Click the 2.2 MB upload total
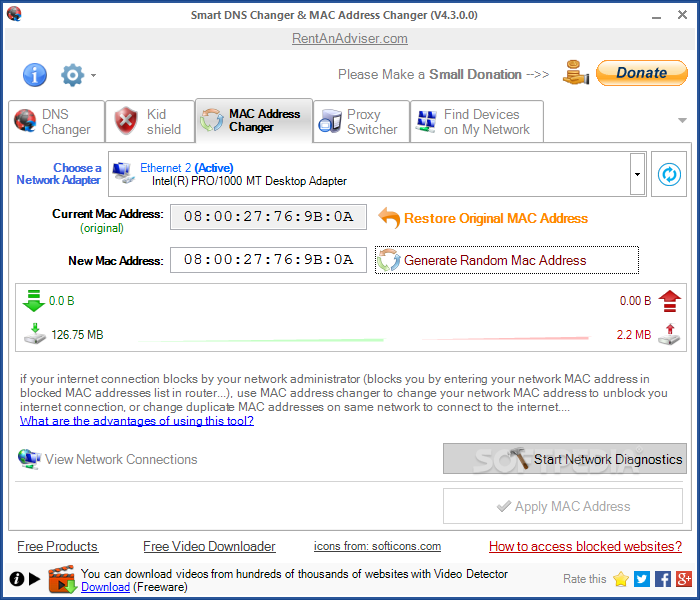This screenshot has height=600, width=700. coord(634,335)
